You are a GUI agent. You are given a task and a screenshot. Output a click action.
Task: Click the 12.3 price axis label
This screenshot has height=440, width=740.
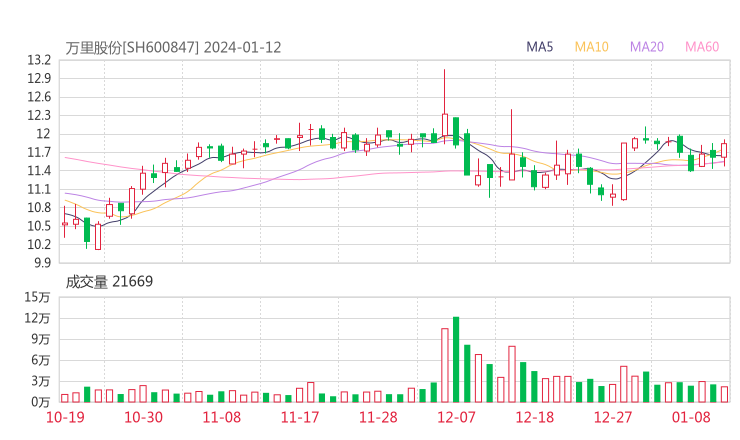click(39, 116)
